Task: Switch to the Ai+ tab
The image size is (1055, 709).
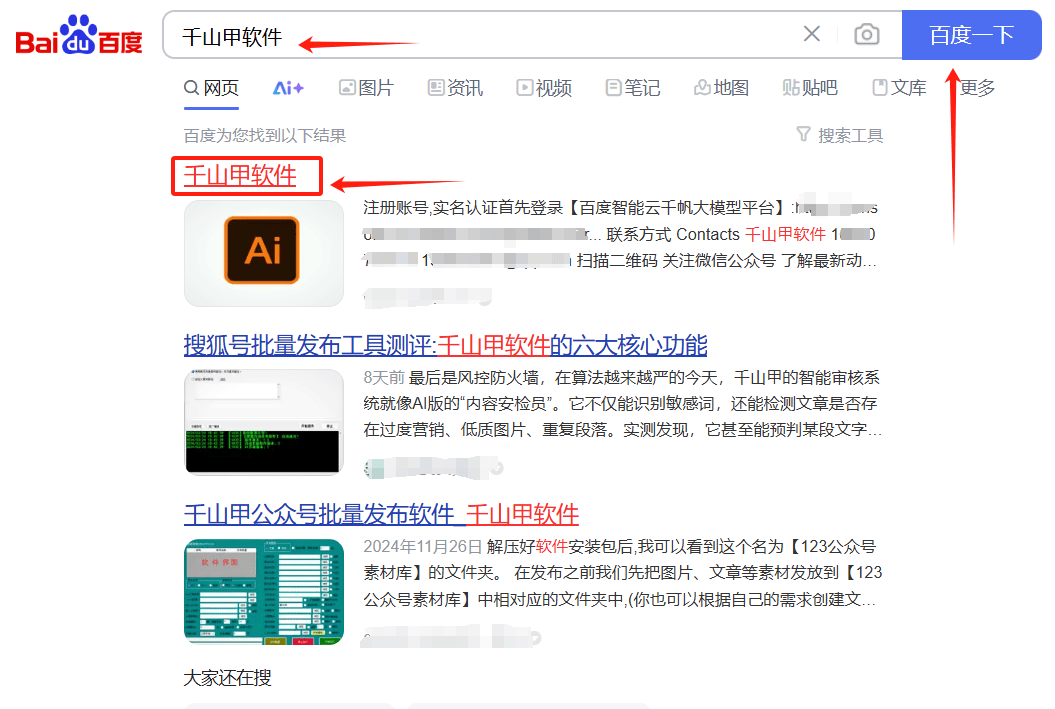Action: click(288, 88)
